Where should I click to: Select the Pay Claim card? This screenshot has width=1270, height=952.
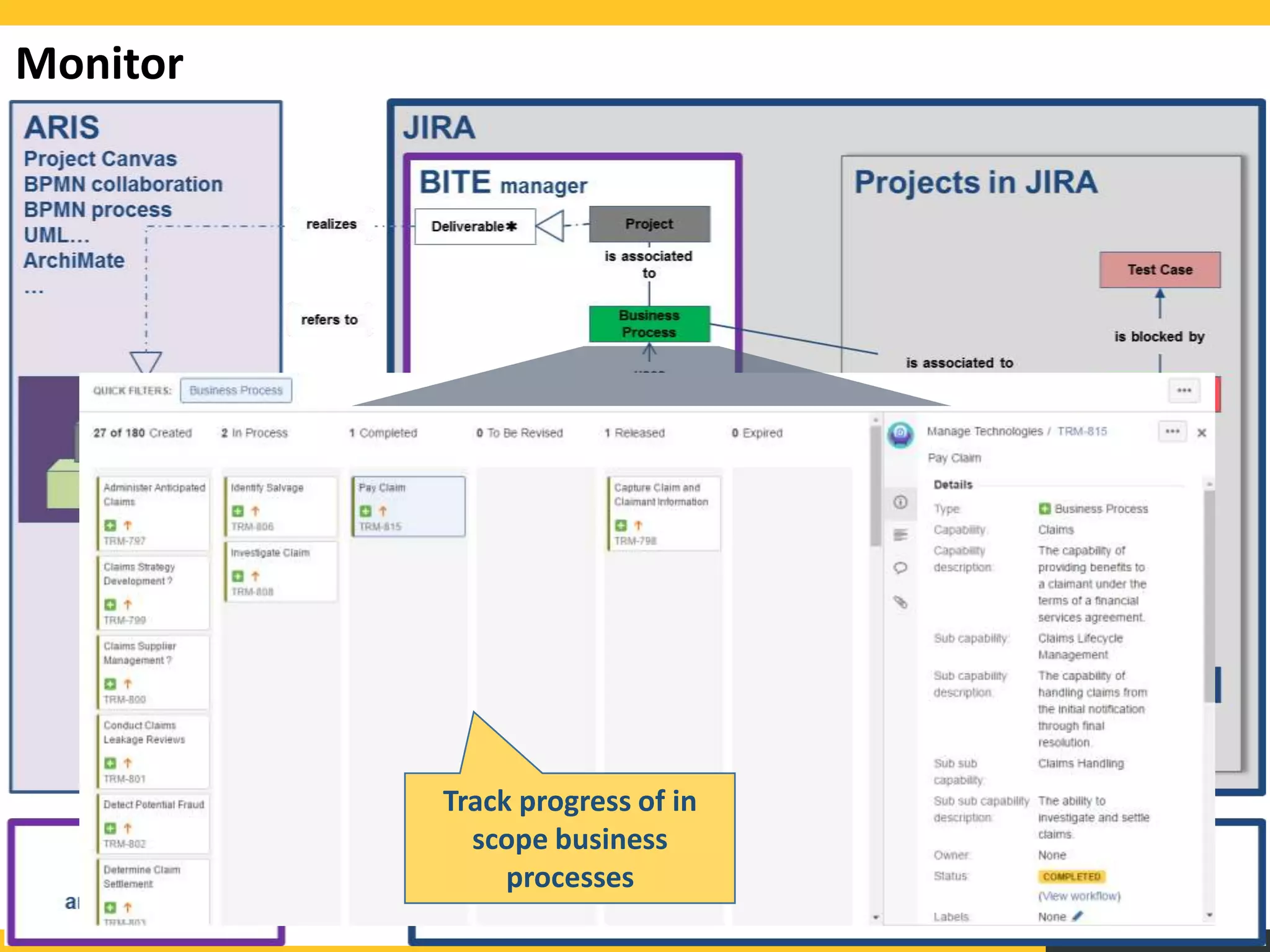(x=408, y=506)
